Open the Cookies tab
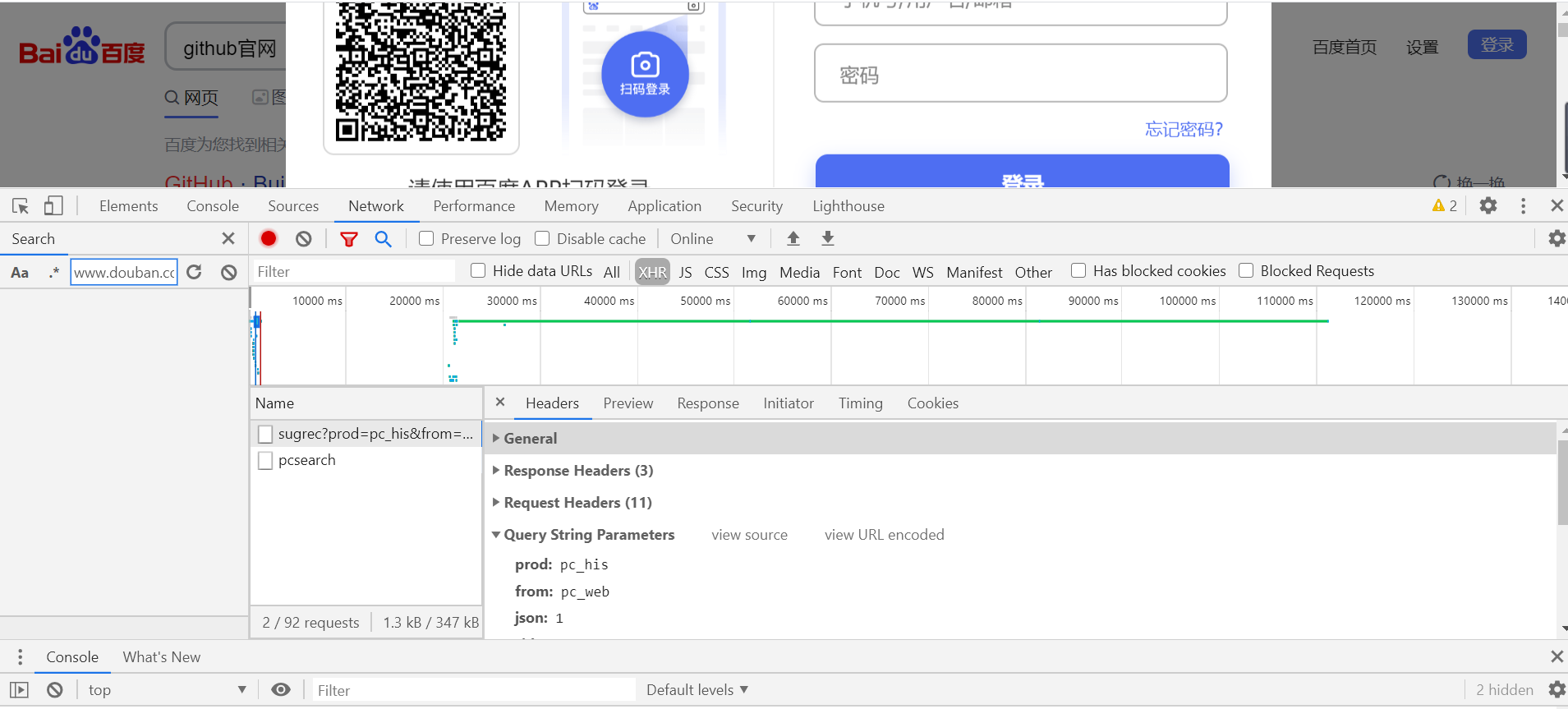 [x=933, y=403]
